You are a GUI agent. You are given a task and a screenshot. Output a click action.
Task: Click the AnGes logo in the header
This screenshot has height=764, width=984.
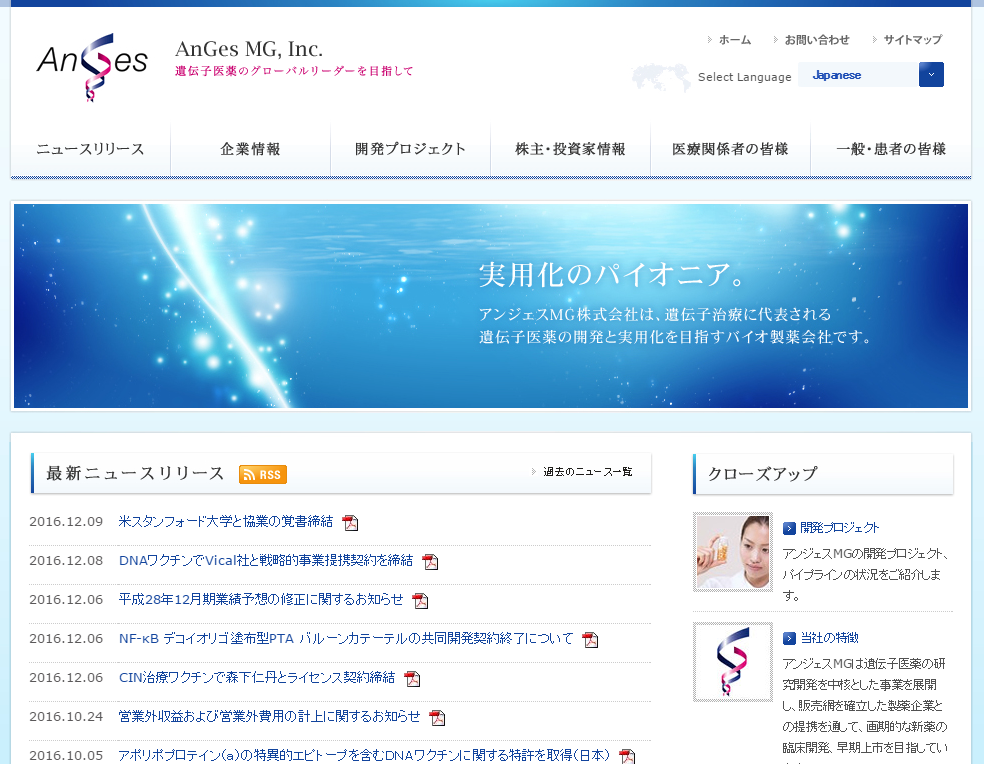[x=92, y=67]
